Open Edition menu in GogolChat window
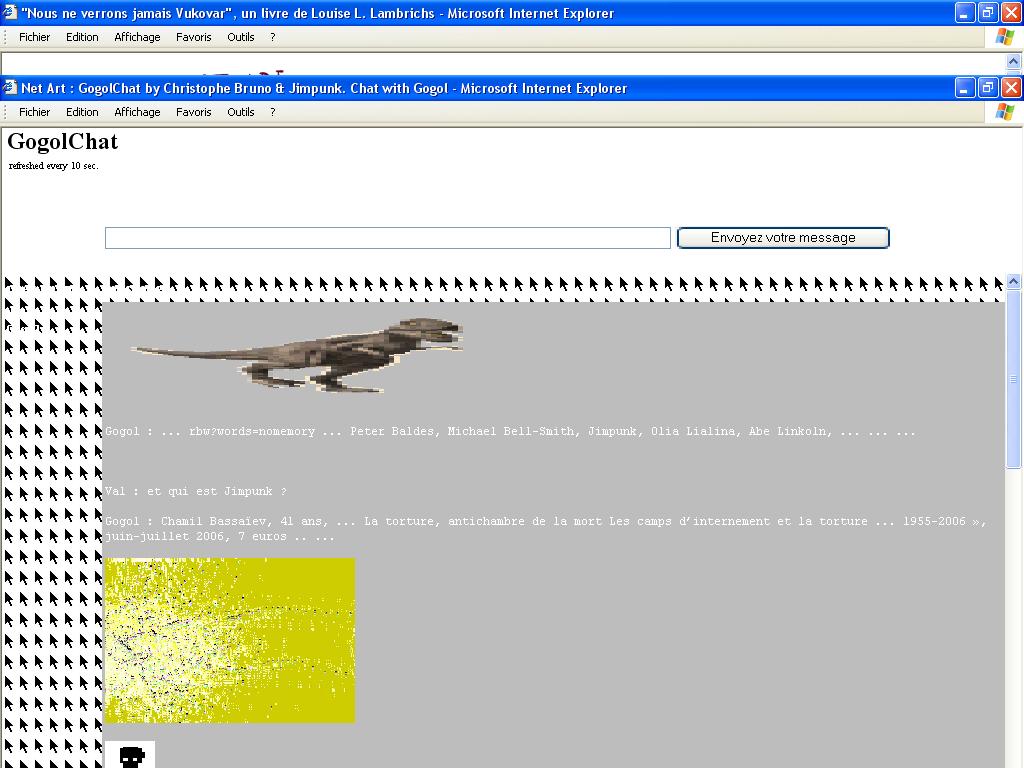Image resolution: width=1024 pixels, height=768 pixels. (82, 112)
